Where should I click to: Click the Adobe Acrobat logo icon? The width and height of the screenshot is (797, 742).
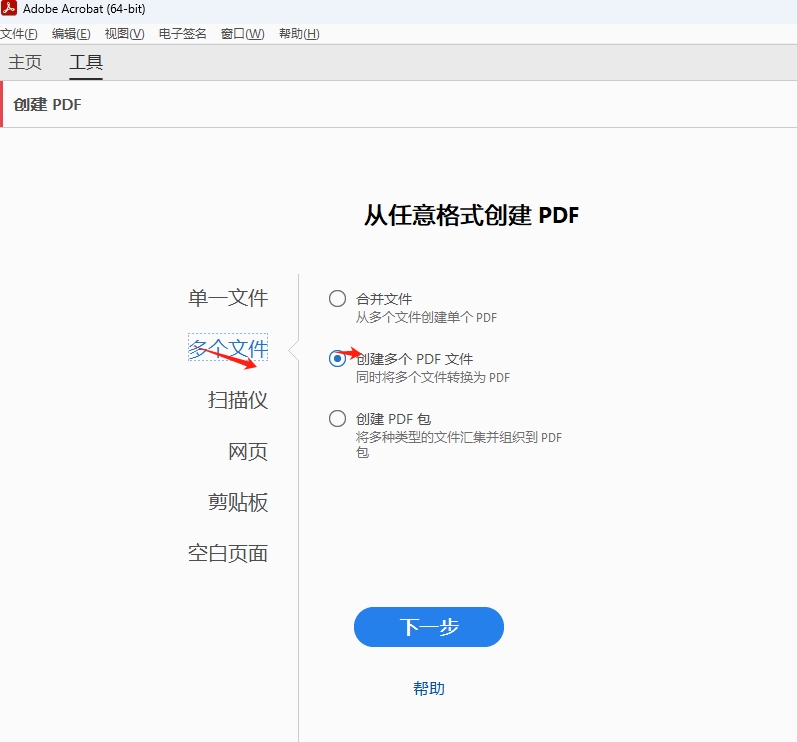tap(10, 10)
